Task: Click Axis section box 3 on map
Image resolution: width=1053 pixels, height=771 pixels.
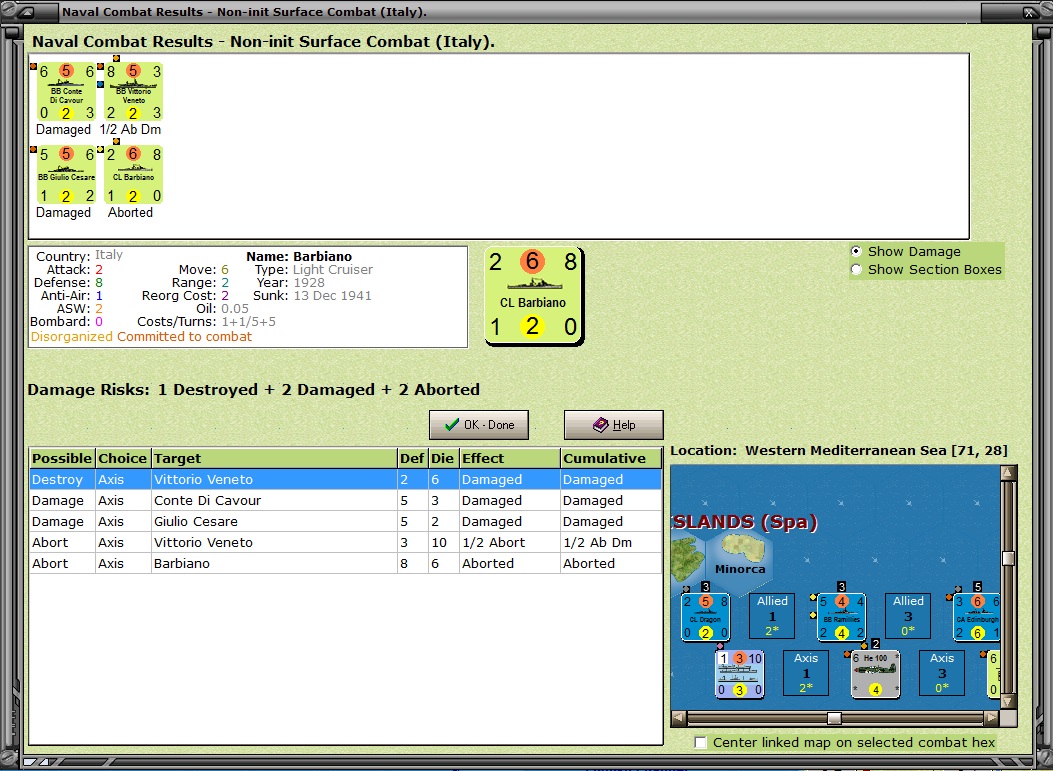Action: click(x=942, y=673)
